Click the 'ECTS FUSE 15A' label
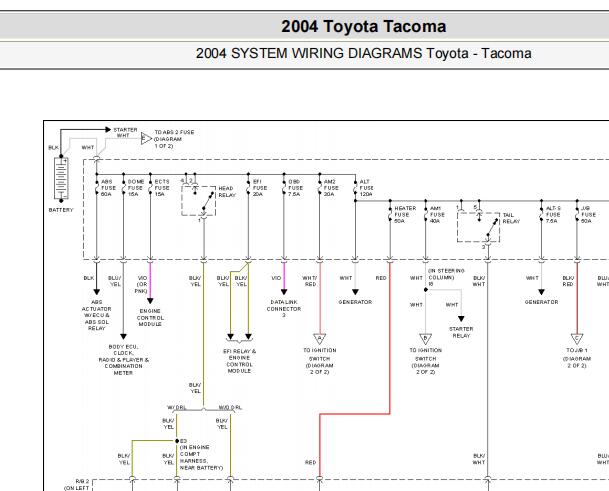Image resolution: width=609 pixels, height=491 pixels. (x=162, y=188)
